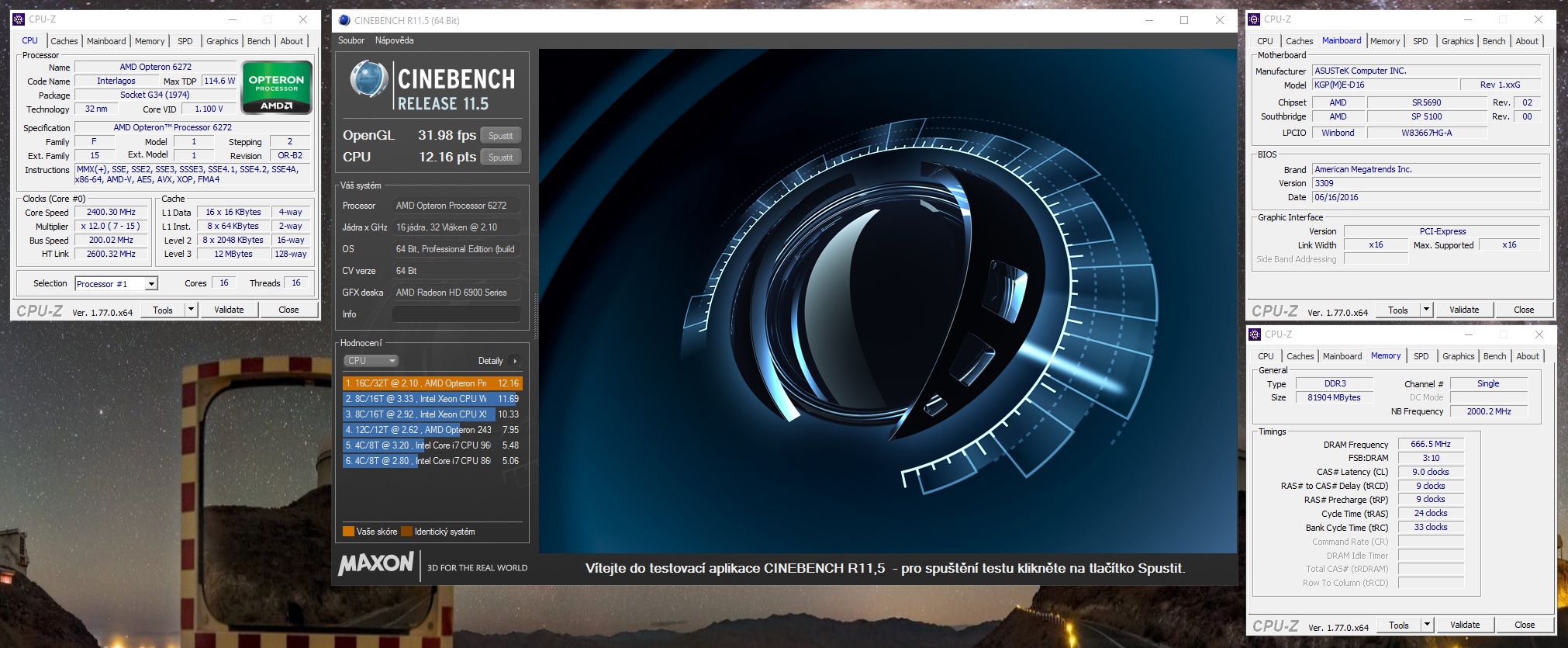Run the OpenGL test with Spustit

click(x=500, y=135)
